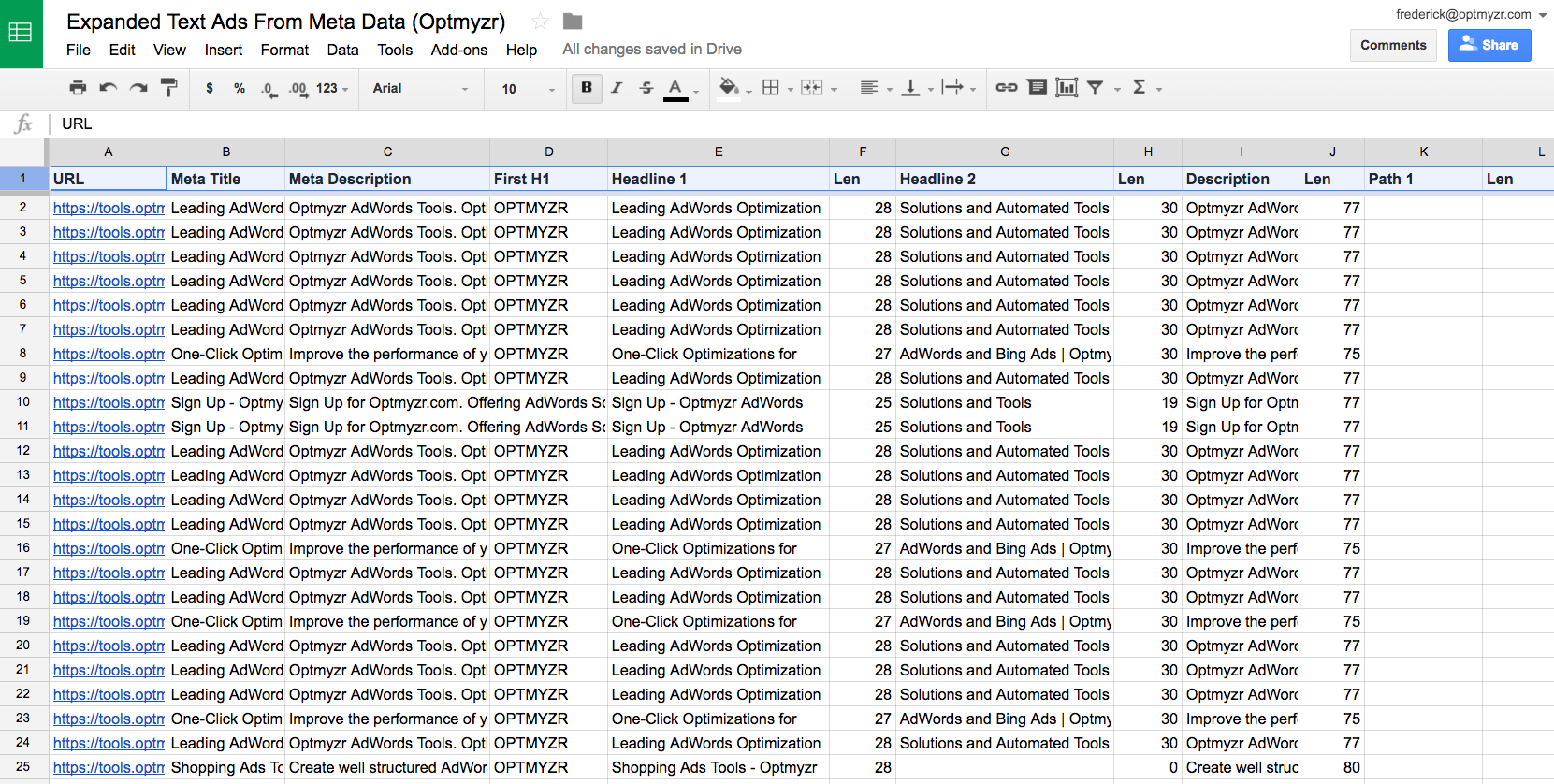Select column G header

coord(1005,152)
